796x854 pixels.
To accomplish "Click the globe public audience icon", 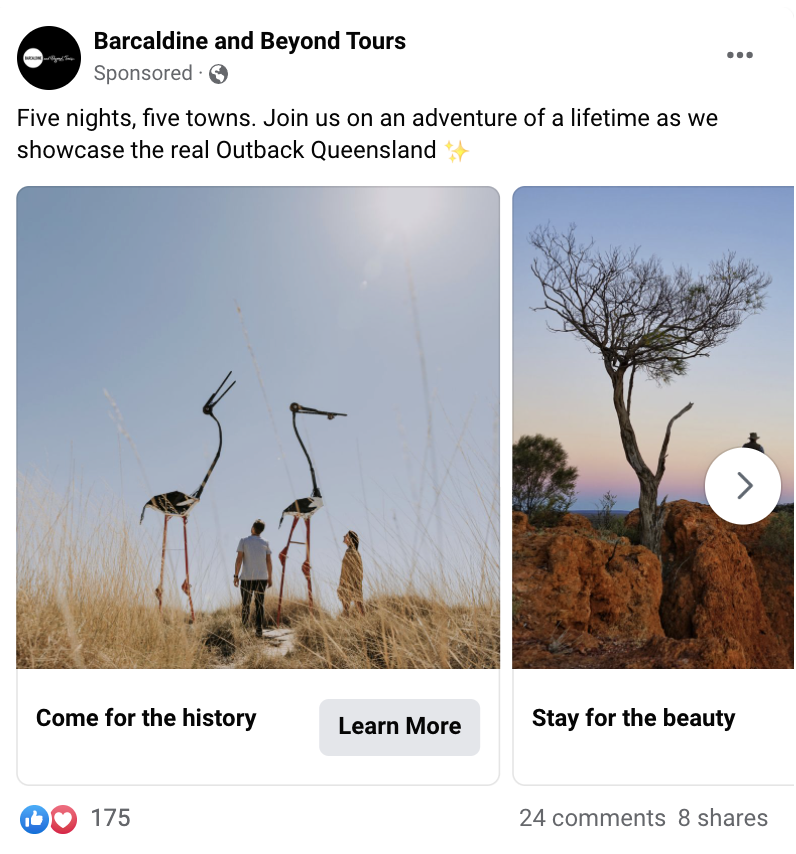I will [218, 74].
